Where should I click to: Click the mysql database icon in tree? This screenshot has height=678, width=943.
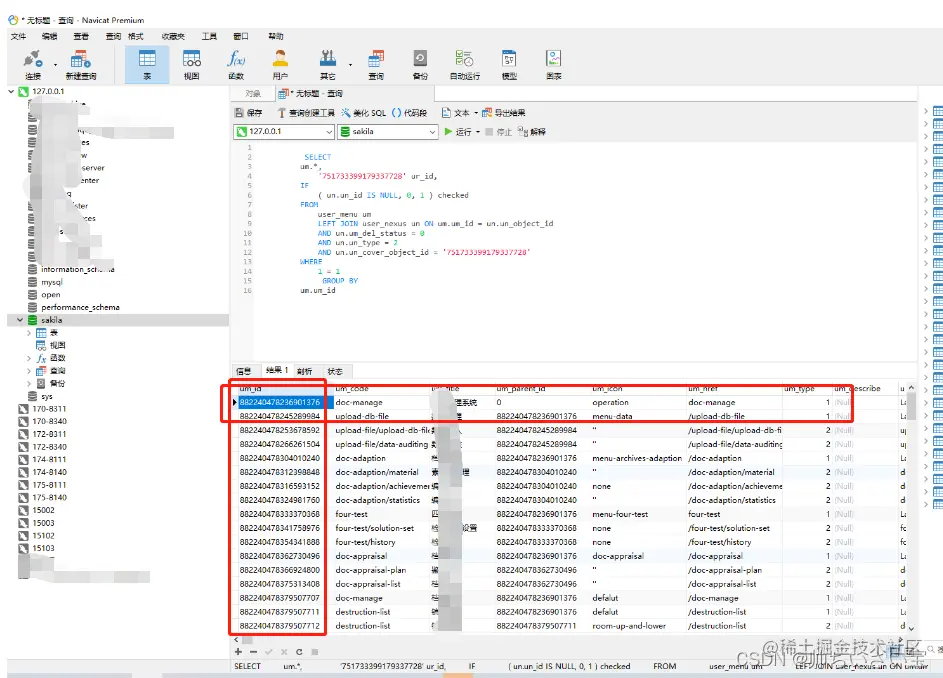pyautogui.click(x=32, y=282)
